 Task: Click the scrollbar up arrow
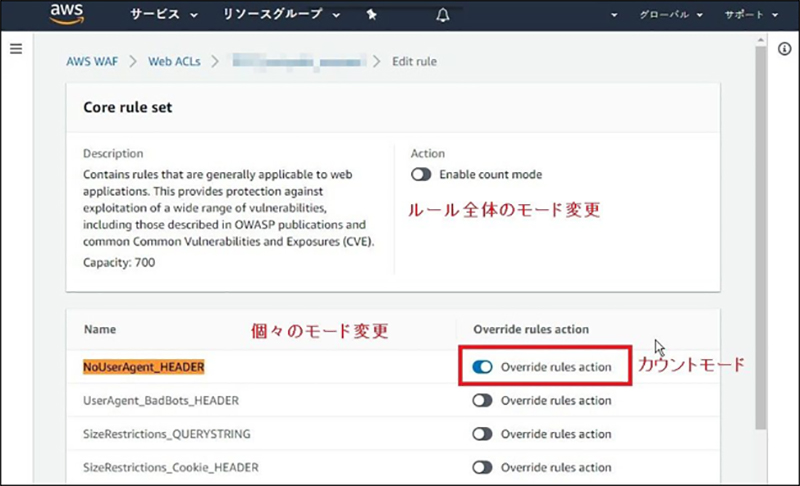(x=761, y=40)
